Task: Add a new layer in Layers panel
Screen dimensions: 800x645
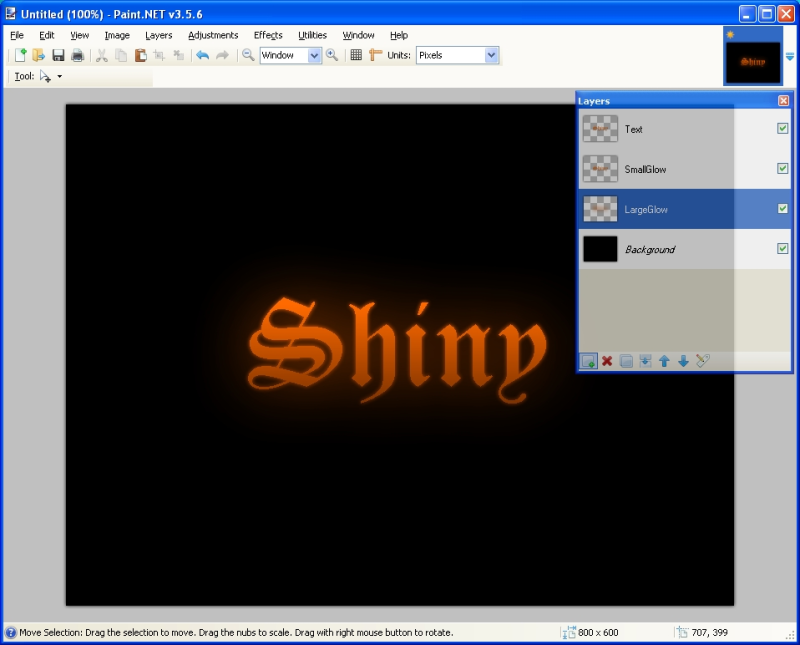Action: point(589,361)
